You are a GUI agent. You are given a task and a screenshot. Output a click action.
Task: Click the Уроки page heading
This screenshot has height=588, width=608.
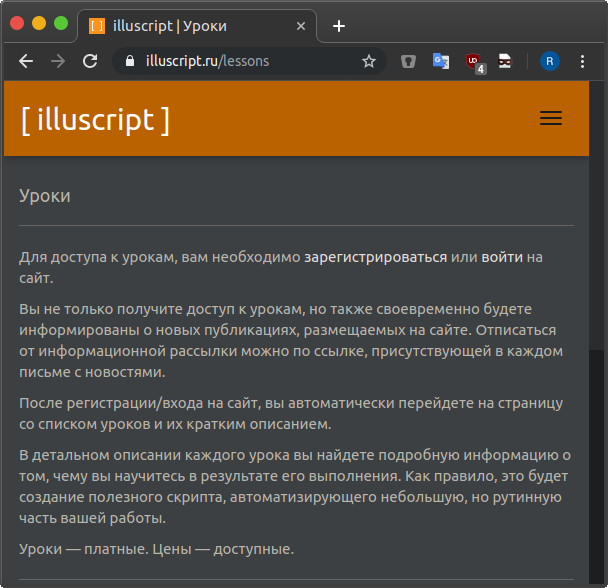(45, 195)
